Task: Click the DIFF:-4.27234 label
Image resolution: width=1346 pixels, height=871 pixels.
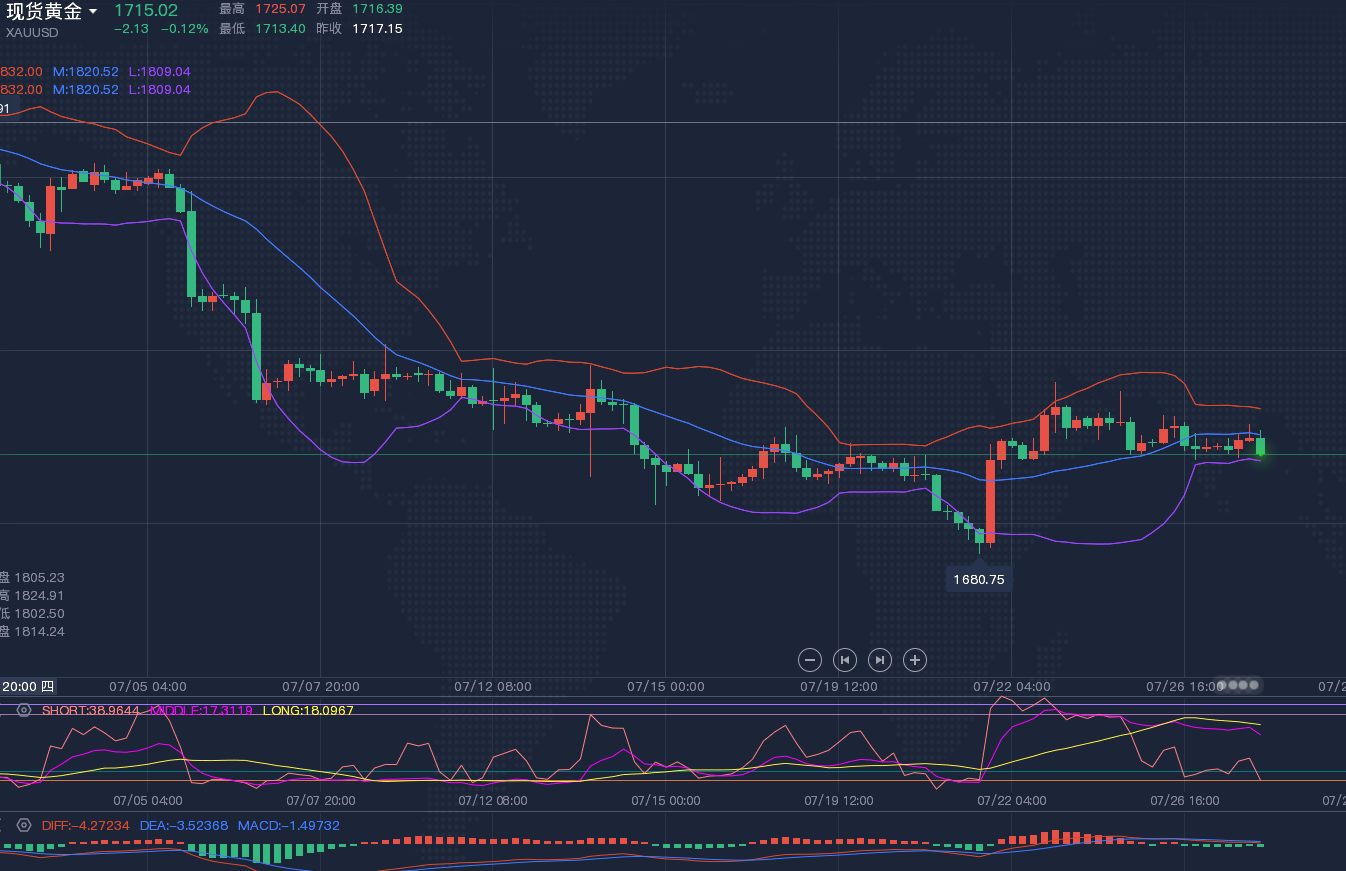Action: [86, 825]
